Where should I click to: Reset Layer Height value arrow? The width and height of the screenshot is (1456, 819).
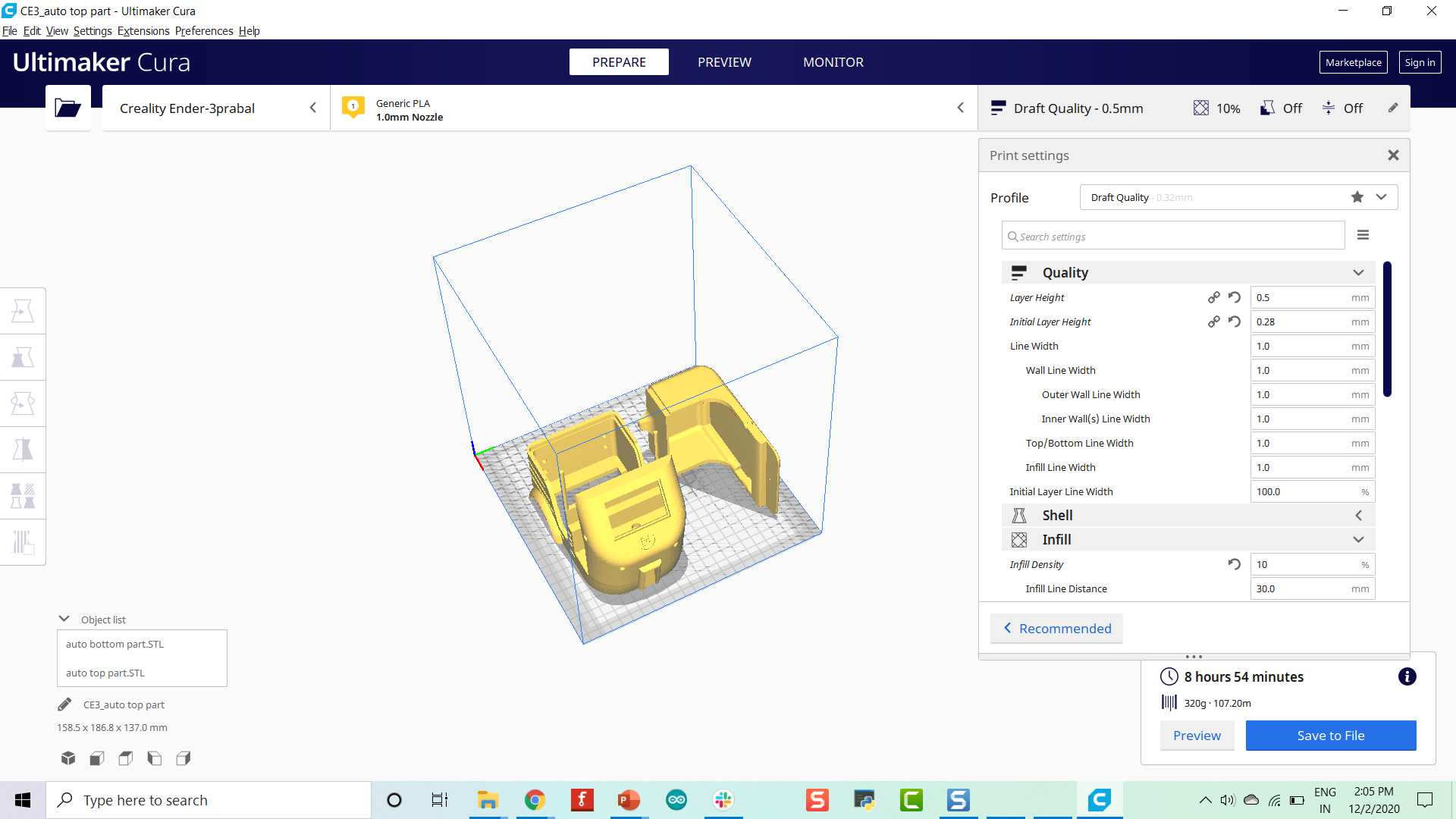tap(1235, 297)
